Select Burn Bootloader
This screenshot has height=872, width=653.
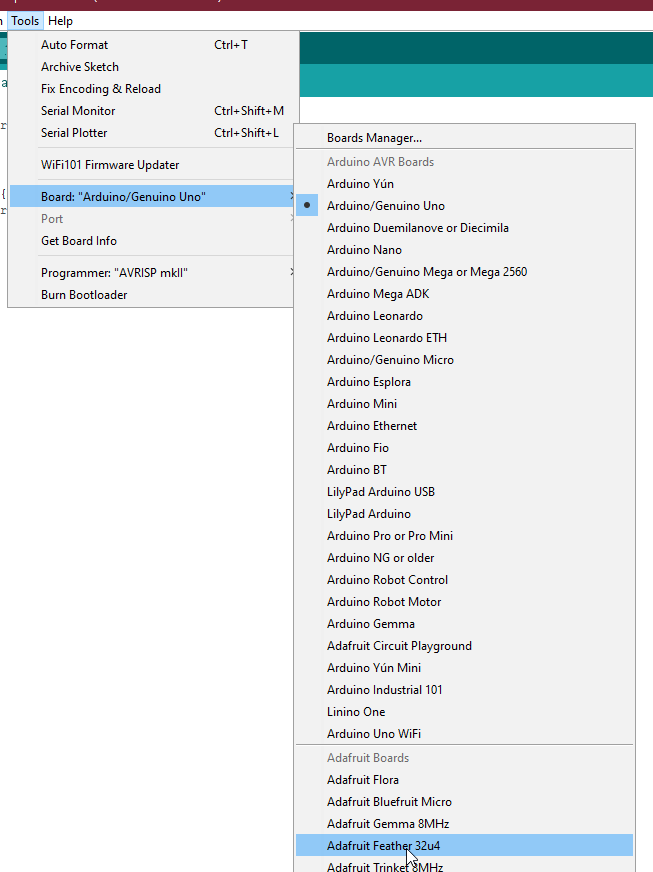coord(151,295)
